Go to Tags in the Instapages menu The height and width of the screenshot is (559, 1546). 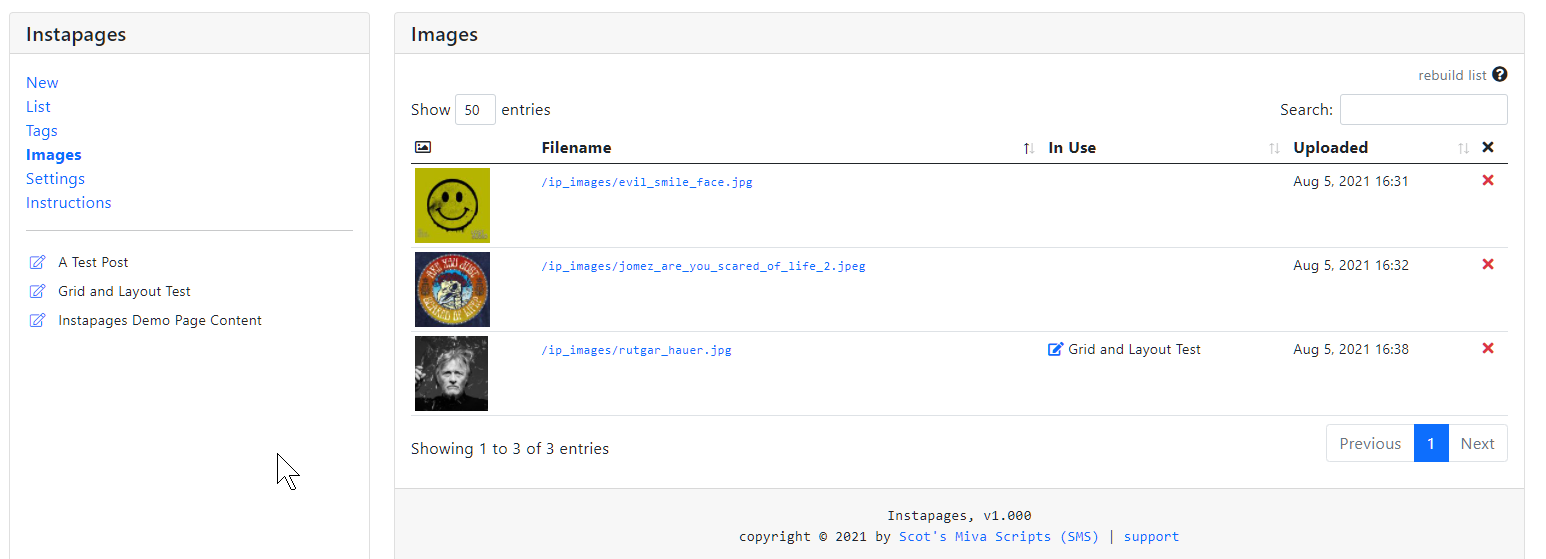[x=42, y=131]
